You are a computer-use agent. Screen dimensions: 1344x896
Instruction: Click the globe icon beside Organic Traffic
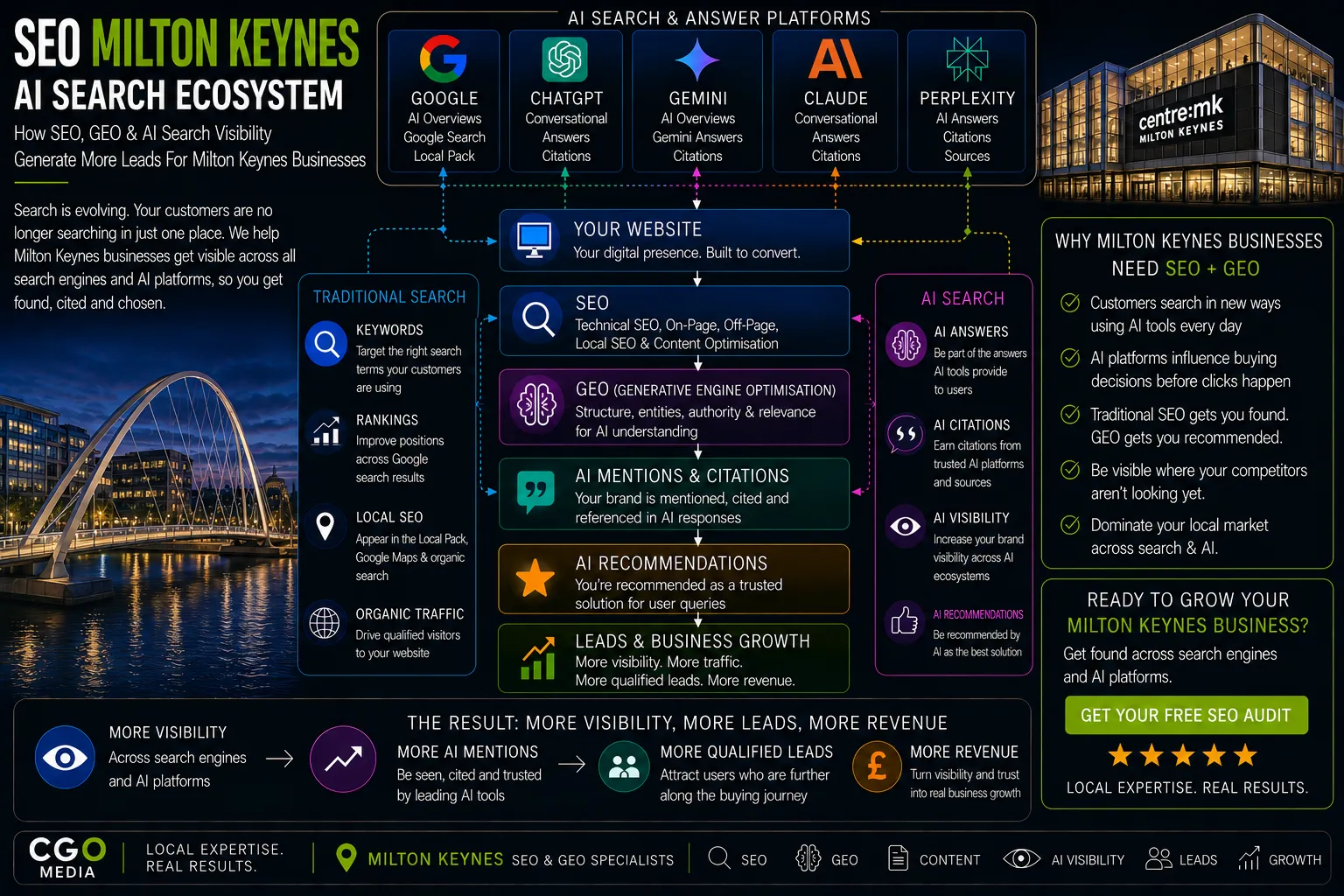click(x=325, y=623)
